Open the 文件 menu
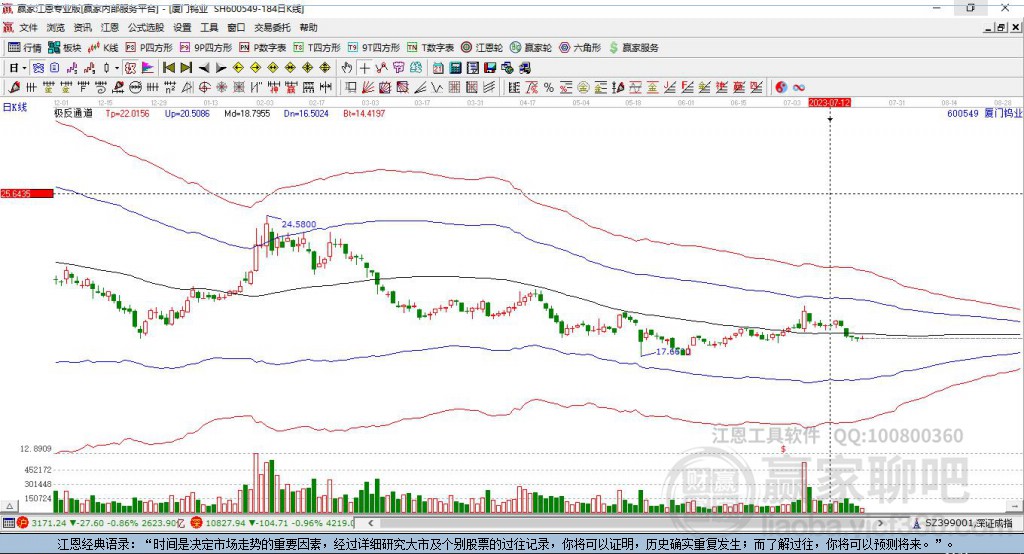1024x554 pixels. click(28, 27)
